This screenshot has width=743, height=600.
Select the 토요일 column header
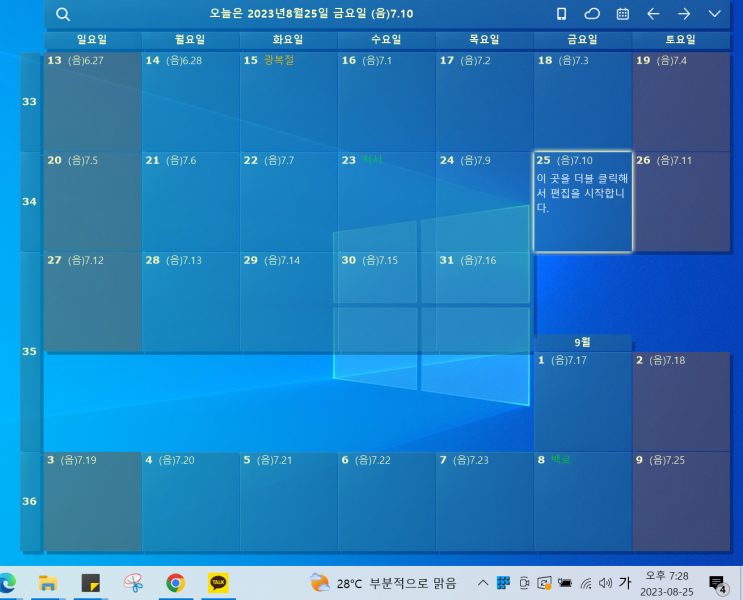[681, 40]
